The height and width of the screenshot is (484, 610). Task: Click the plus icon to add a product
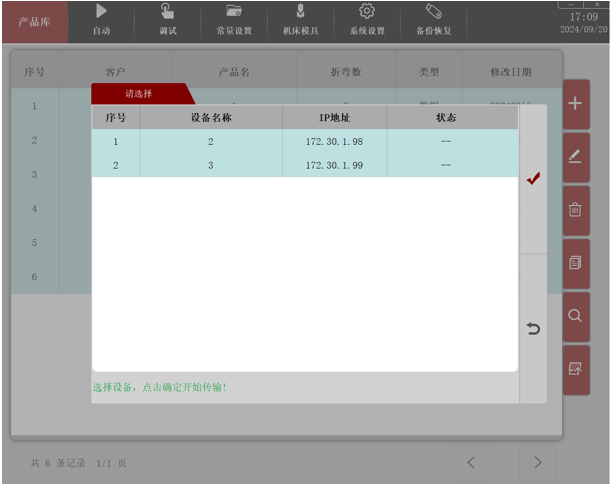(575, 105)
